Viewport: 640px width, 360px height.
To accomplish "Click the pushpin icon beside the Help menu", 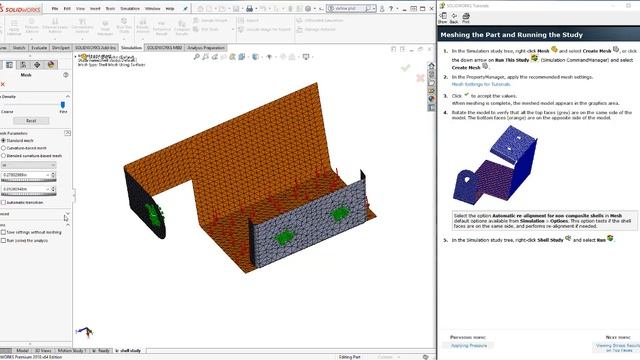I will pyautogui.click(x=185, y=9).
